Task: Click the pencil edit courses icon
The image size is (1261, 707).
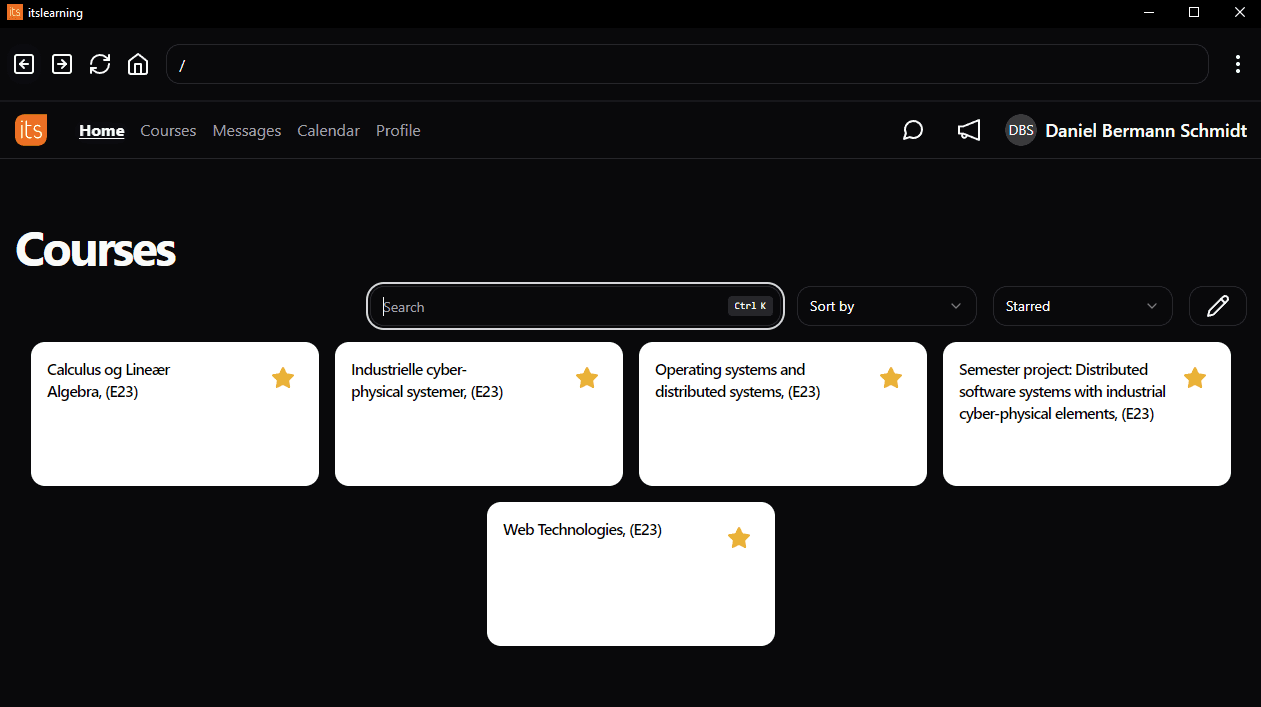Action: tap(1218, 306)
